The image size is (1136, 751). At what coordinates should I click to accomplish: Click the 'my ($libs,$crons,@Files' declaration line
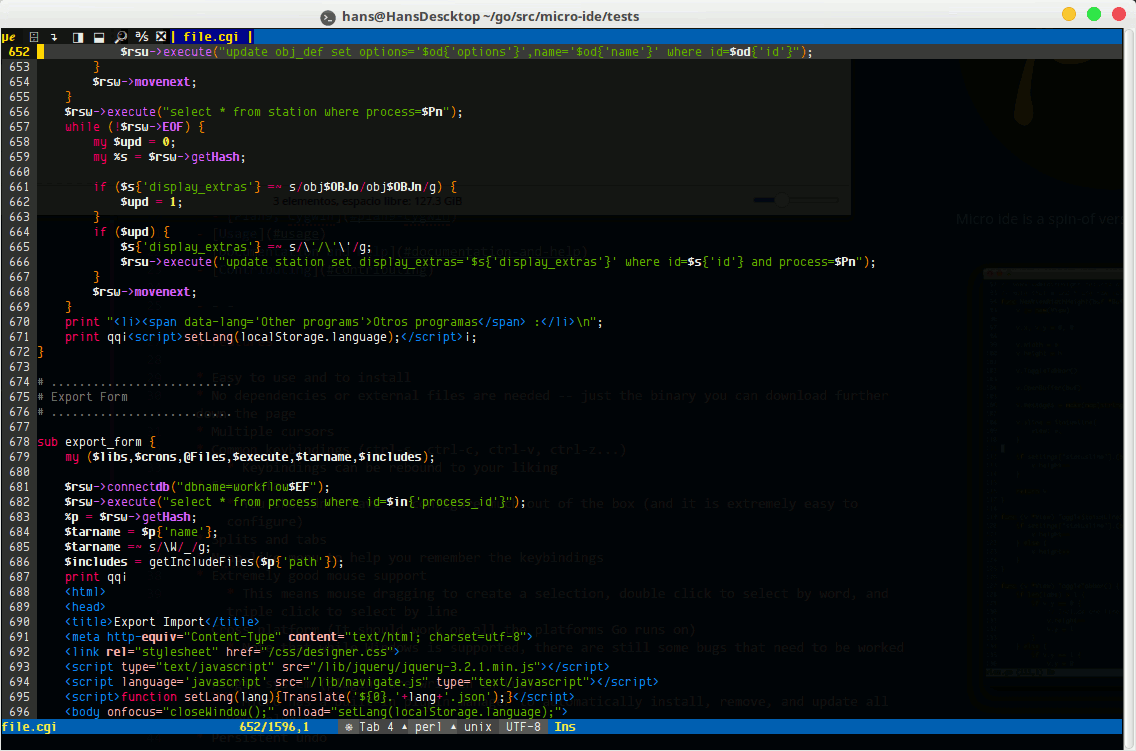(250, 457)
